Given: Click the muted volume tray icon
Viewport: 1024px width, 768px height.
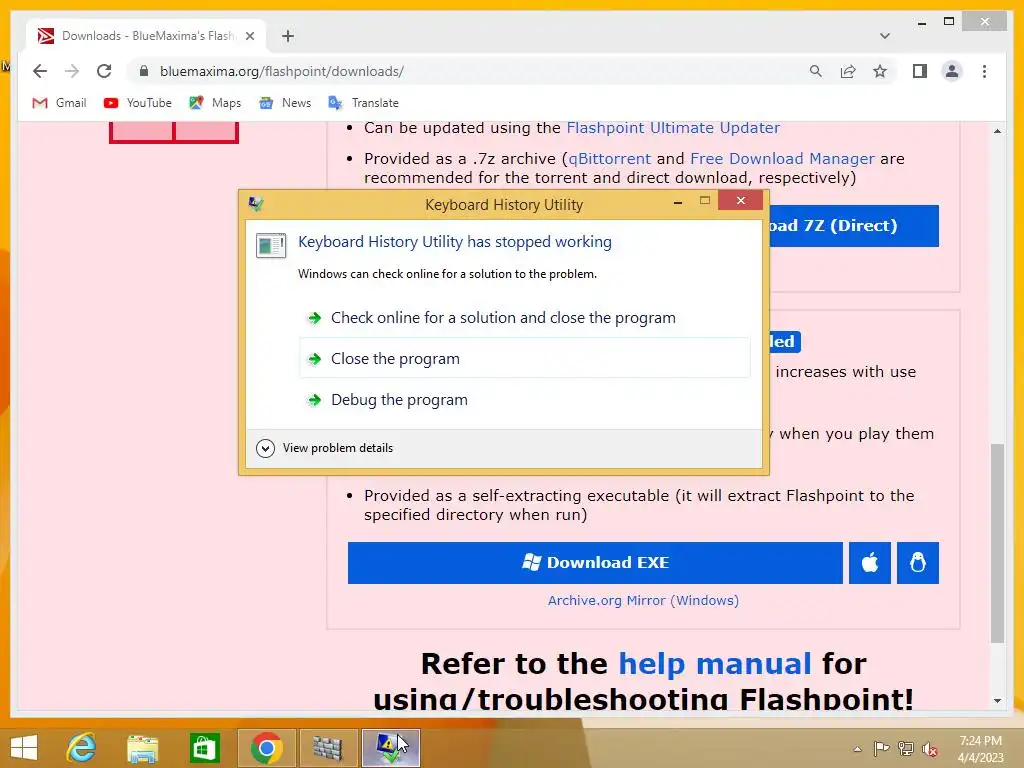Looking at the screenshot, I should tap(930, 748).
